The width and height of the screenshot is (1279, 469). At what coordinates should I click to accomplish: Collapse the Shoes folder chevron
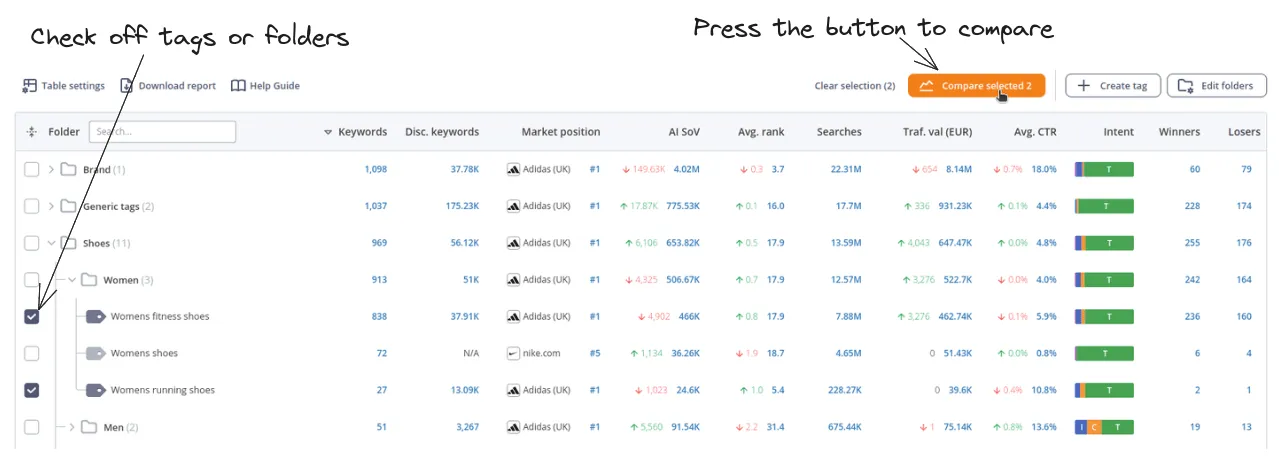tap(51, 243)
